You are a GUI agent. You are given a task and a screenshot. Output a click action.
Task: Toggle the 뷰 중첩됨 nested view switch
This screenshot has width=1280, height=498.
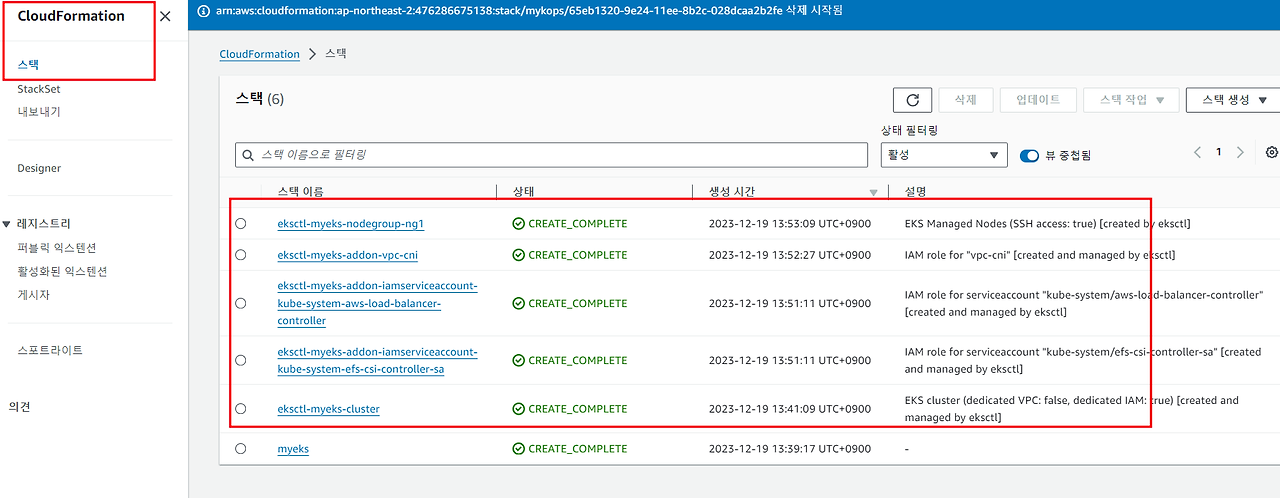pyautogui.click(x=1029, y=155)
